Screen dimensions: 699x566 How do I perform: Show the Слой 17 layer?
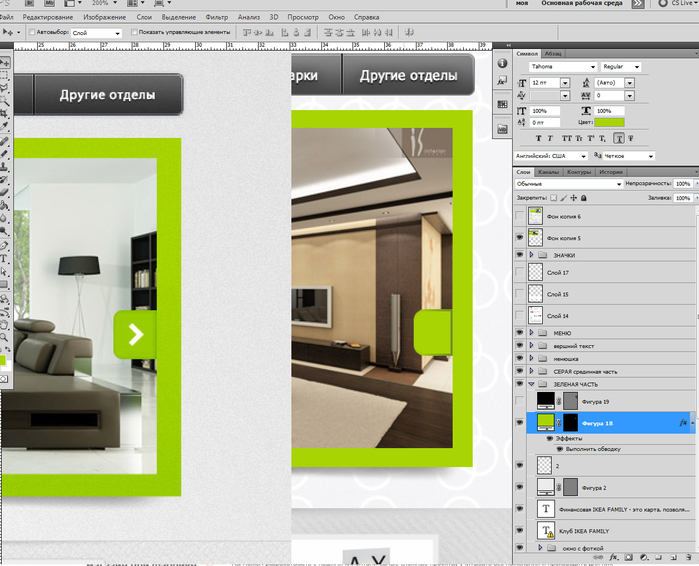(519, 272)
